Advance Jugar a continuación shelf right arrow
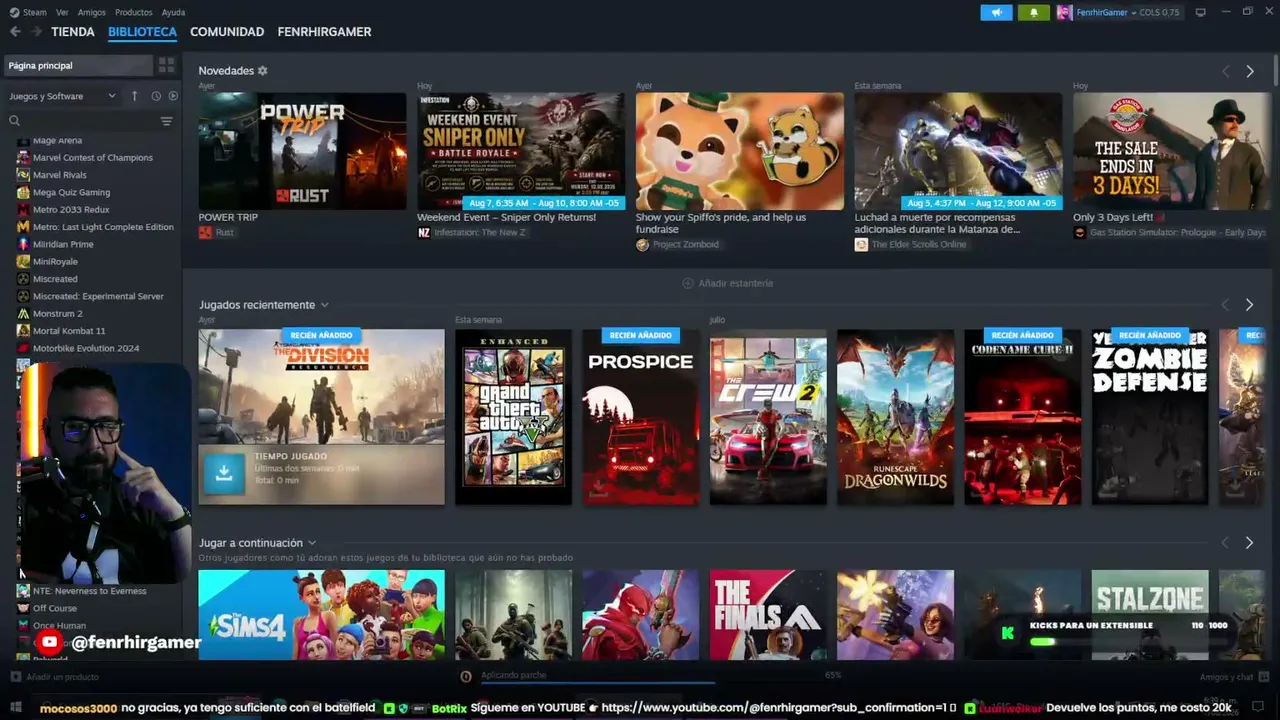1280x720 pixels. click(x=1249, y=543)
